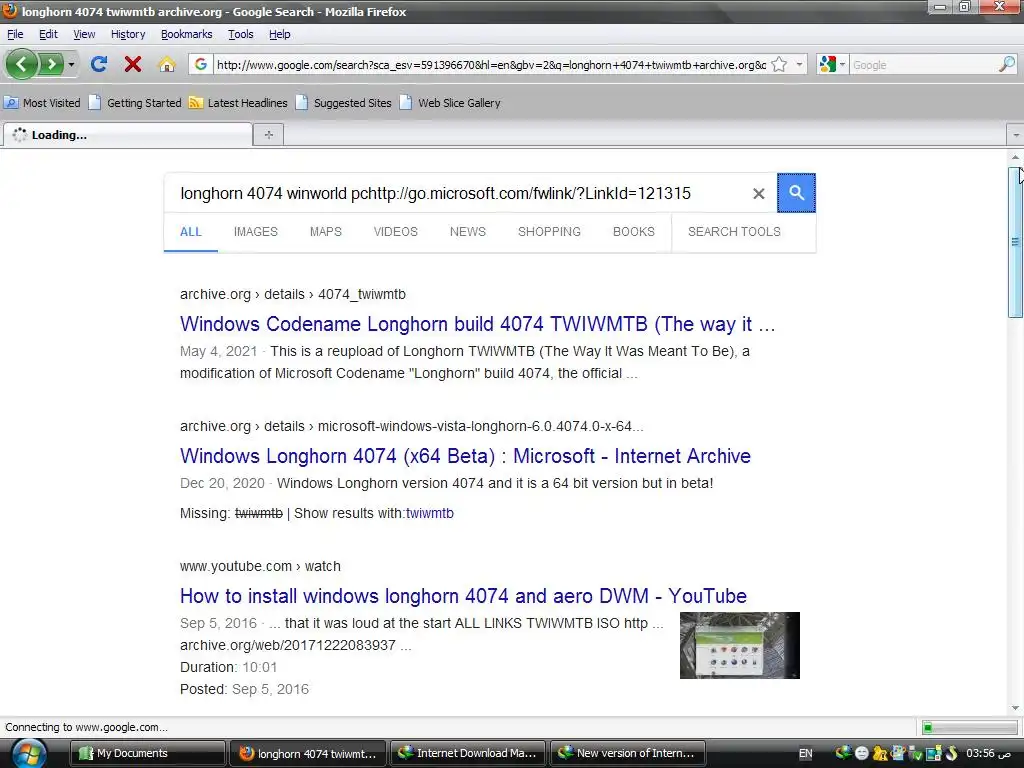Image resolution: width=1024 pixels, height=768 pixels.
Task: Select the ALL results tab
Action: coord(191,232)
